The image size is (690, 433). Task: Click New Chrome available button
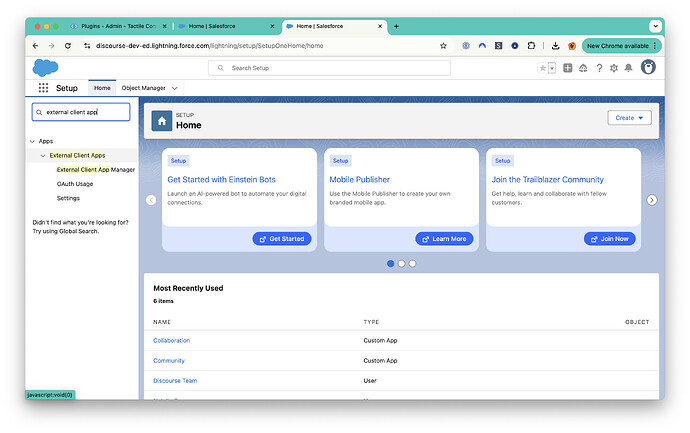pos(621,46)
